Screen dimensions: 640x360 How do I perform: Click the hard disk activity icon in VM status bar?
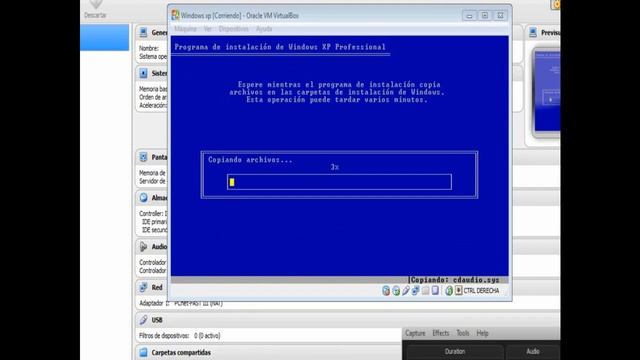[x=386, y=291]
